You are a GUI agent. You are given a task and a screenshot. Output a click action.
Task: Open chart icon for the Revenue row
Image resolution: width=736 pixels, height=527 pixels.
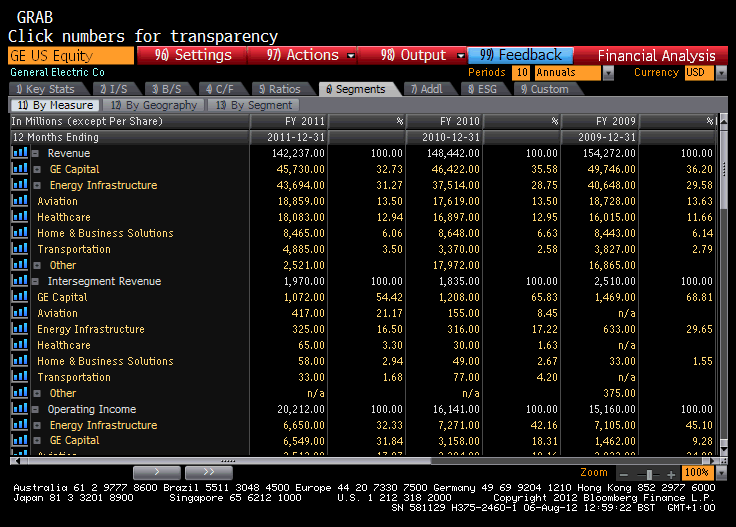coord(20,153)
